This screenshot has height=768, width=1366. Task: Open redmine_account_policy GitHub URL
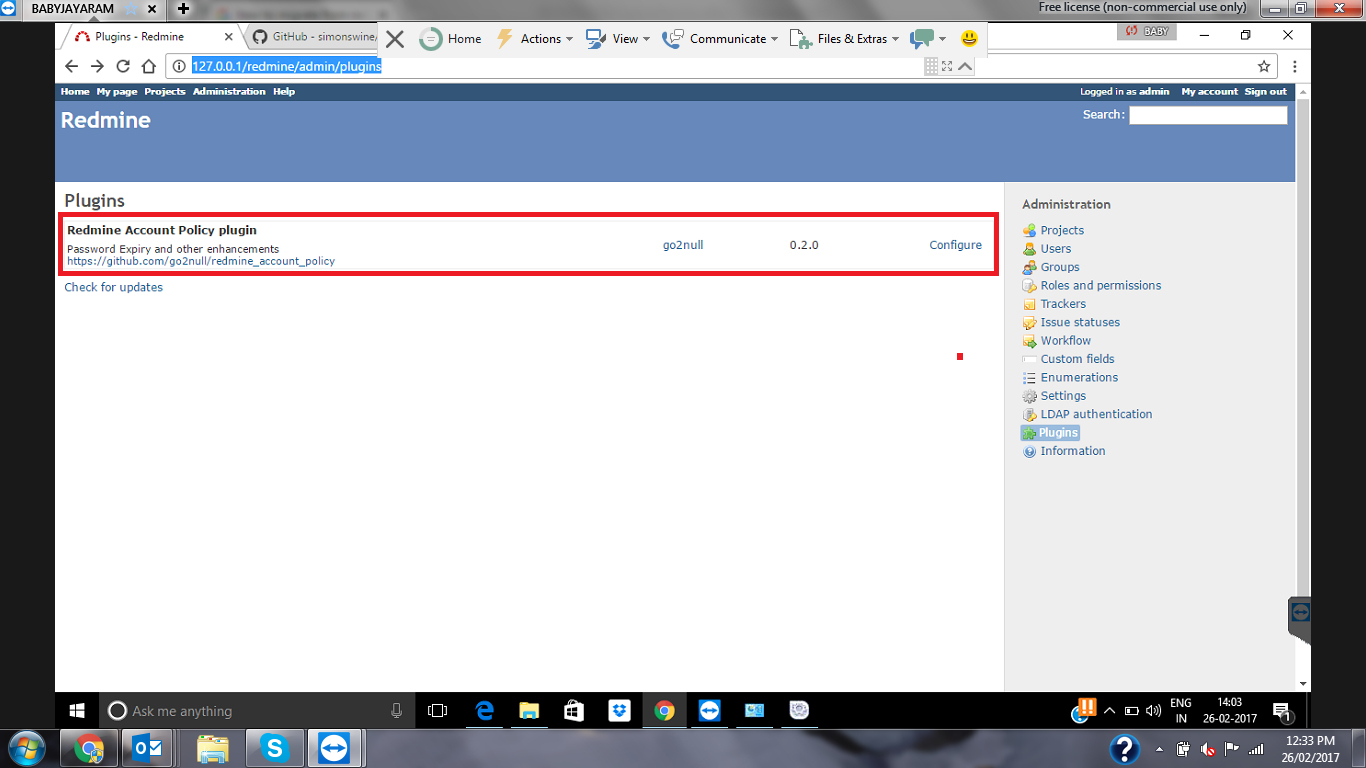coord(201,261)
